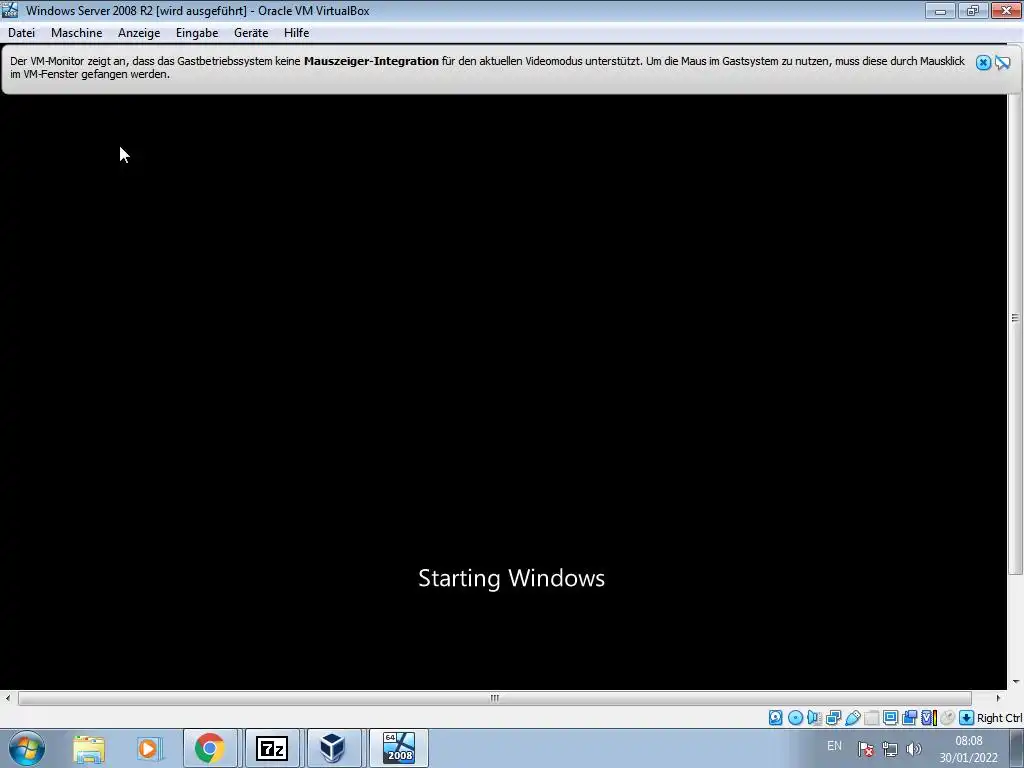
Task: Open the clock showing 08:08
Action: pyautogui.click(x=968, y=749)
